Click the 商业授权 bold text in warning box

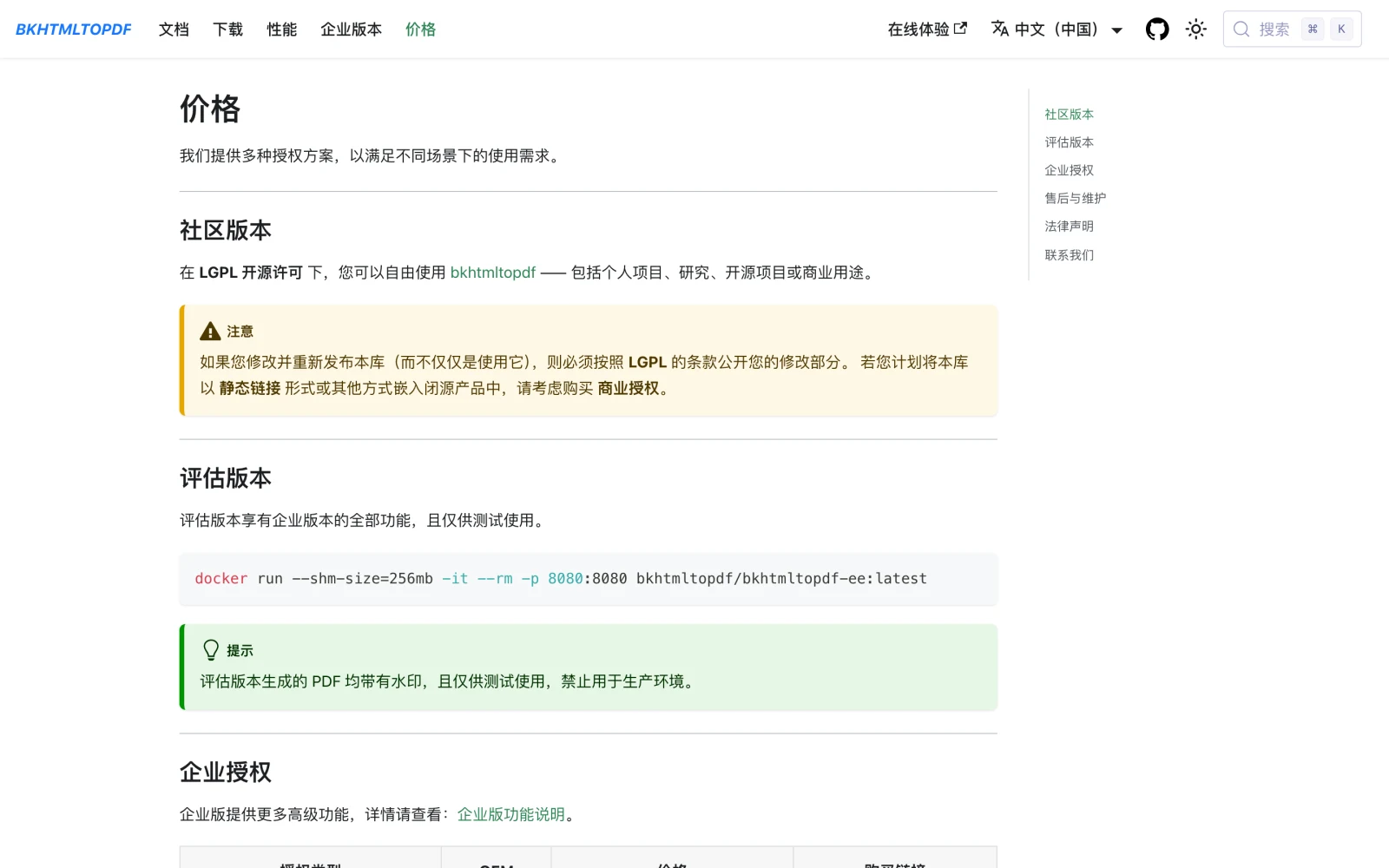tap(629, 389)
